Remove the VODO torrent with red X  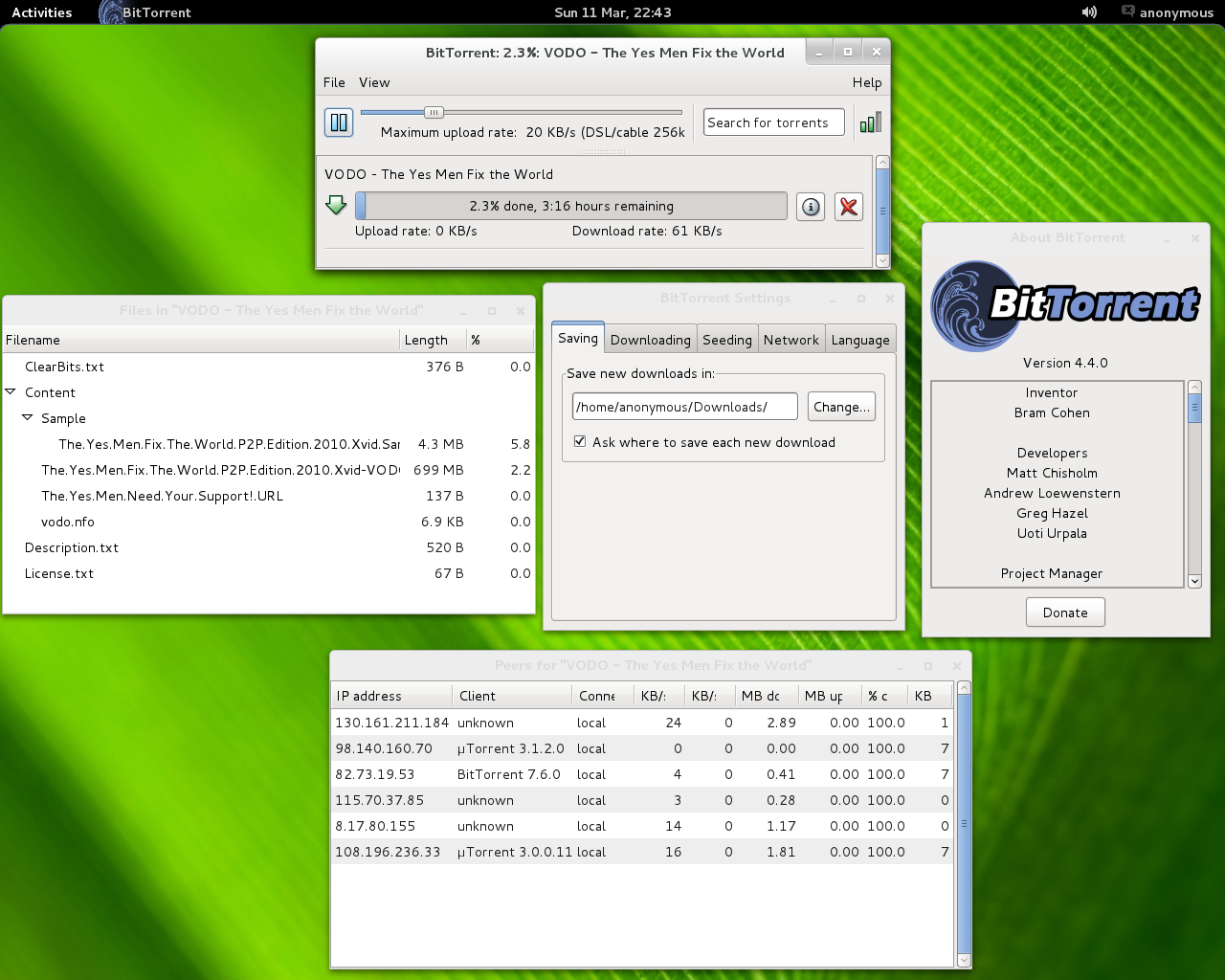click(849, 207)
